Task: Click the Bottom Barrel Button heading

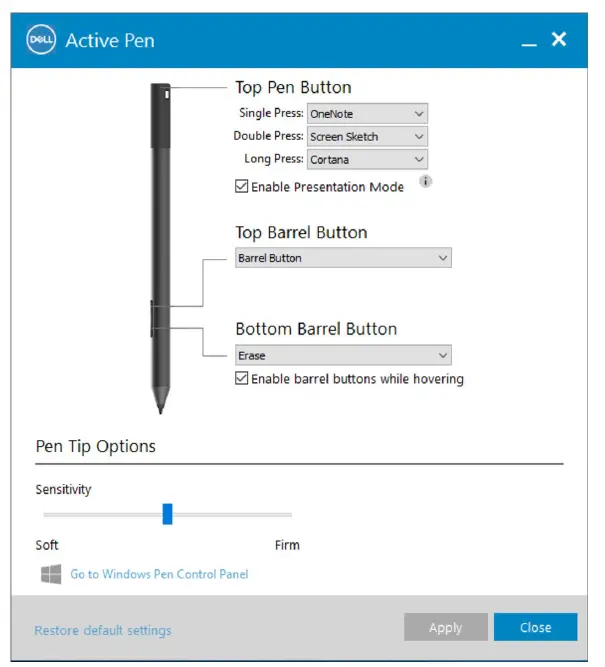Action: 316,329
